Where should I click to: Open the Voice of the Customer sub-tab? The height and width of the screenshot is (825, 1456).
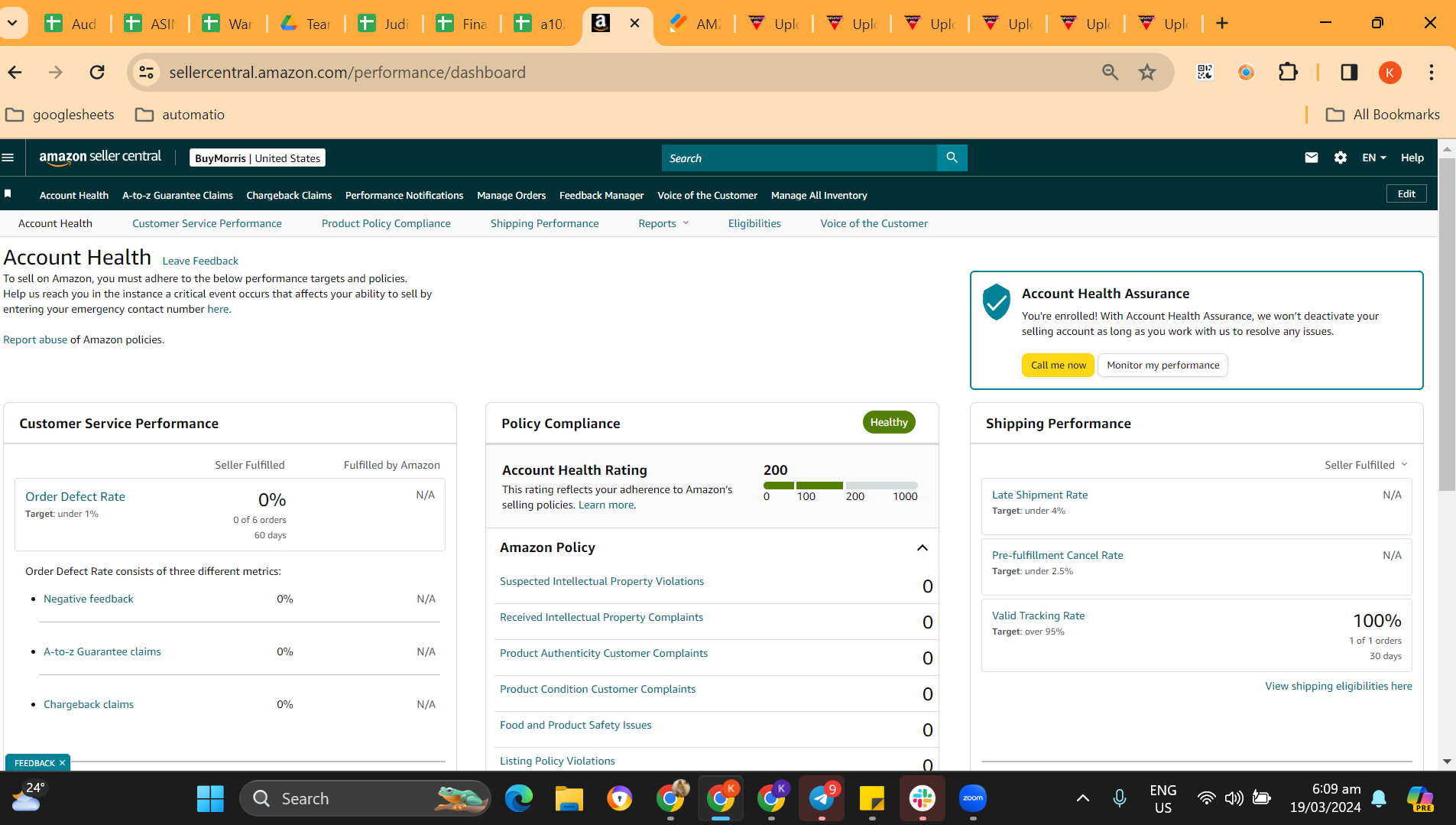(x=874, y=223)
